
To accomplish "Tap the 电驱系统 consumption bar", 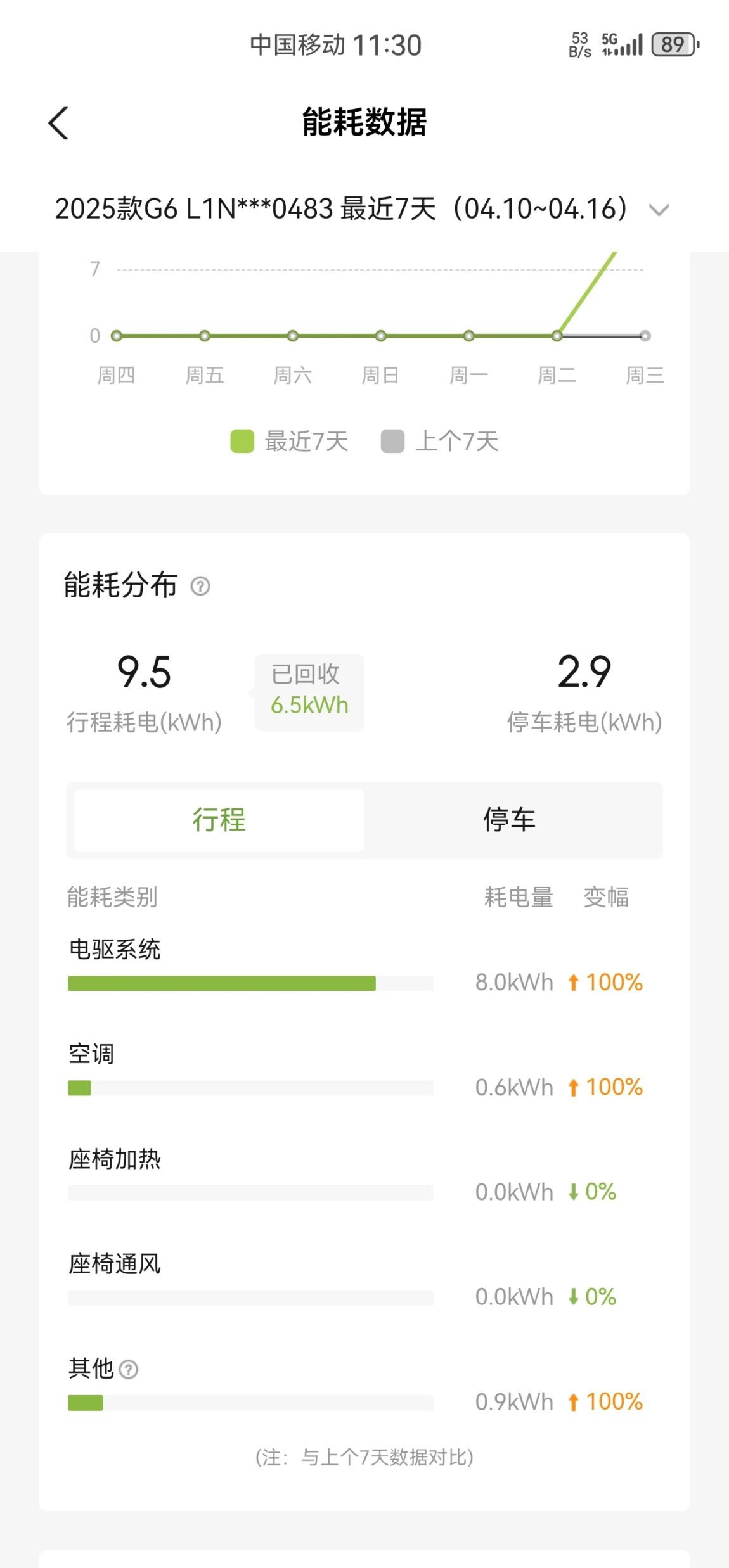I will (x=222, y=983).
